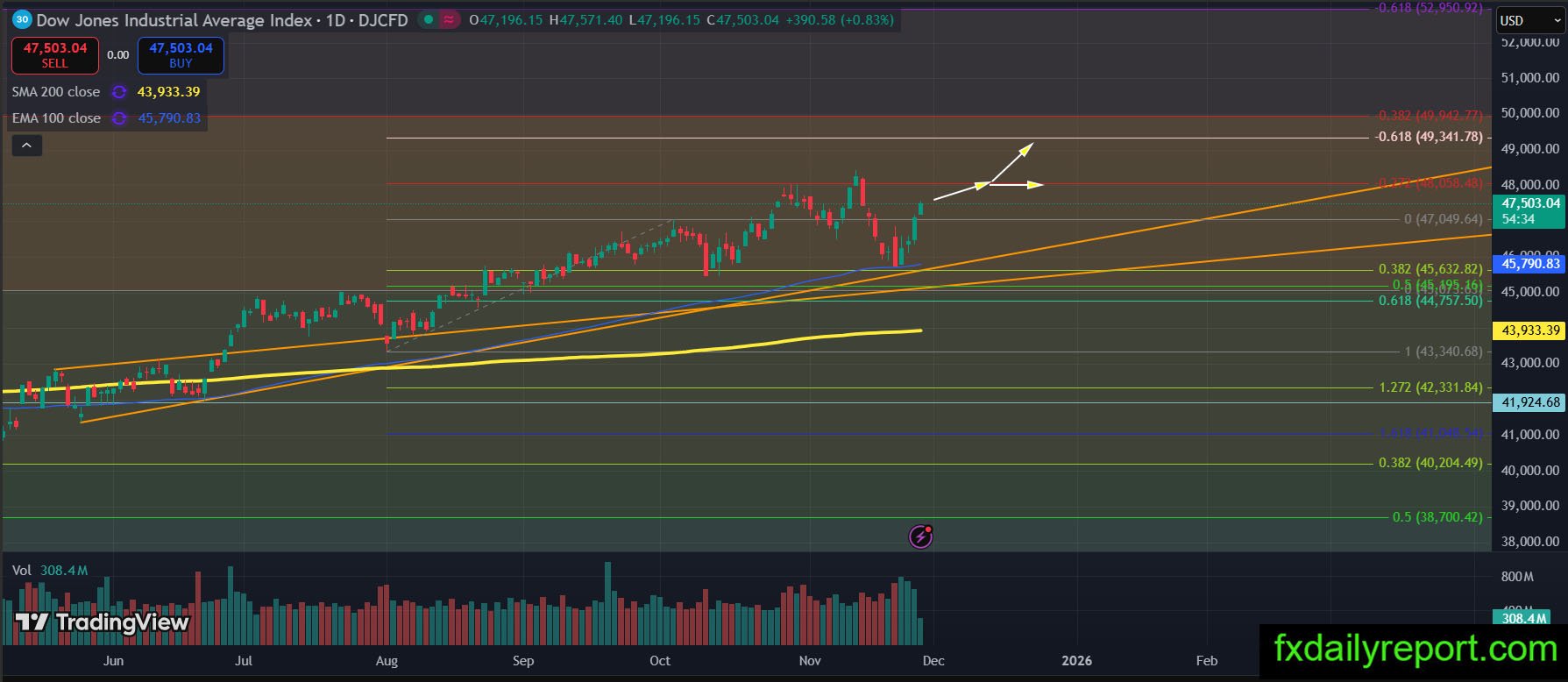Click the C47,503.04 close value
This screenshot has width=1568, height=682.
[741, 19]
